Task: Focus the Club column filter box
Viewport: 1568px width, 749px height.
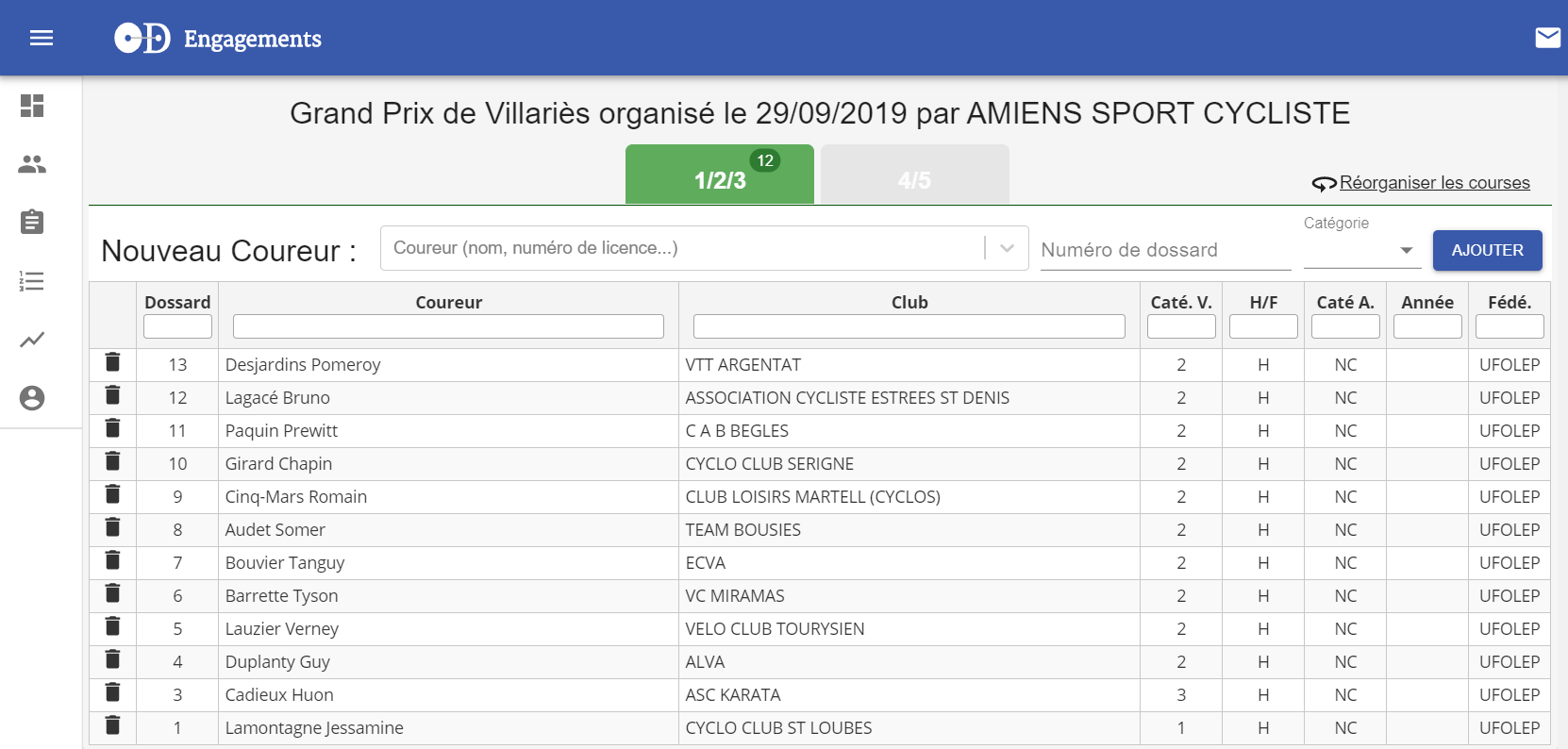Action: (x=909, y=326)
